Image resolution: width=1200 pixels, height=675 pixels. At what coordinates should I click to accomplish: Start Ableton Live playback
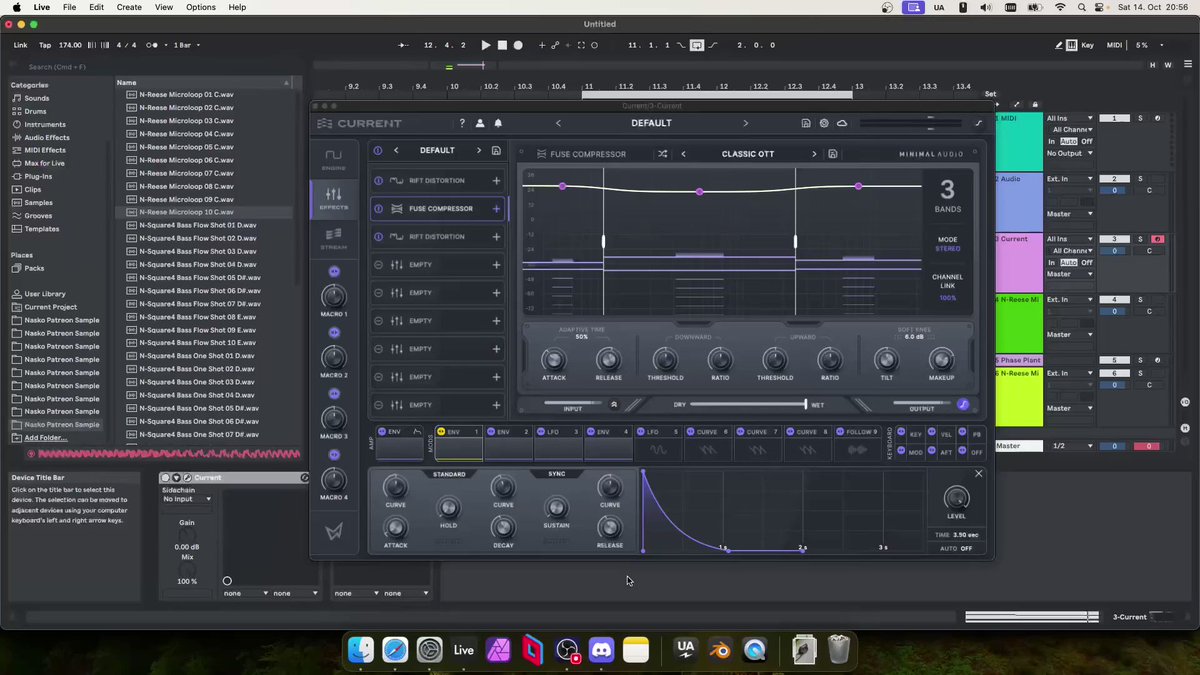coord(486,45)
